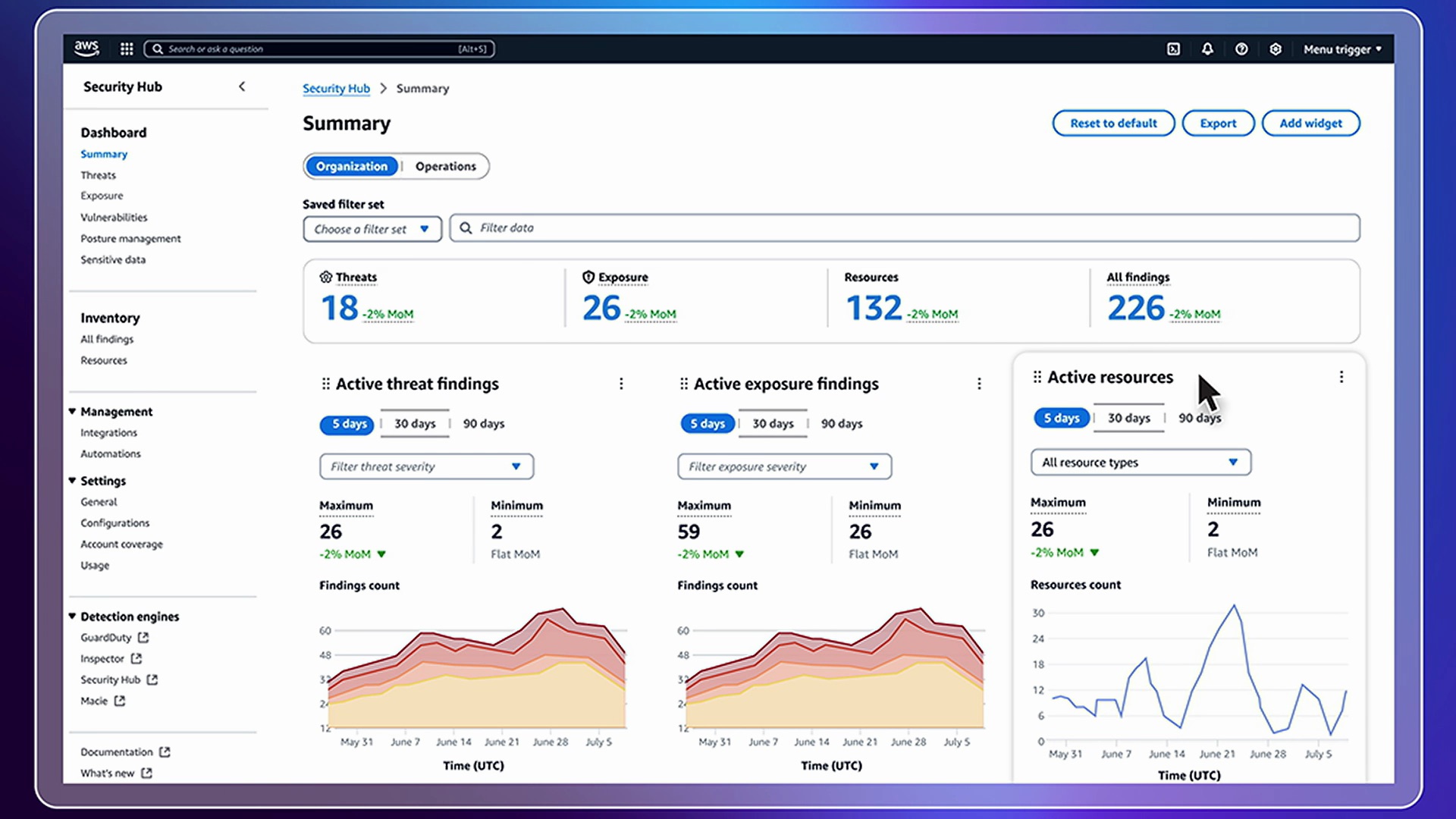Open CloudShell terminal icon in top bar
Viewport: 1456px width, 819px height.
pos(1173,49)
